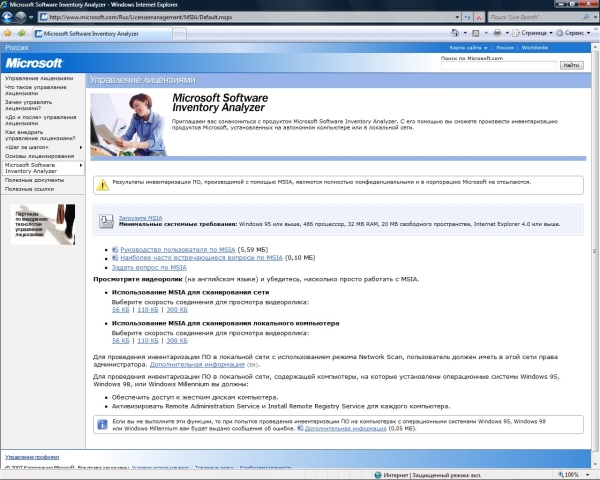Choose 110 КБ for local computer video

pos(148,341)
